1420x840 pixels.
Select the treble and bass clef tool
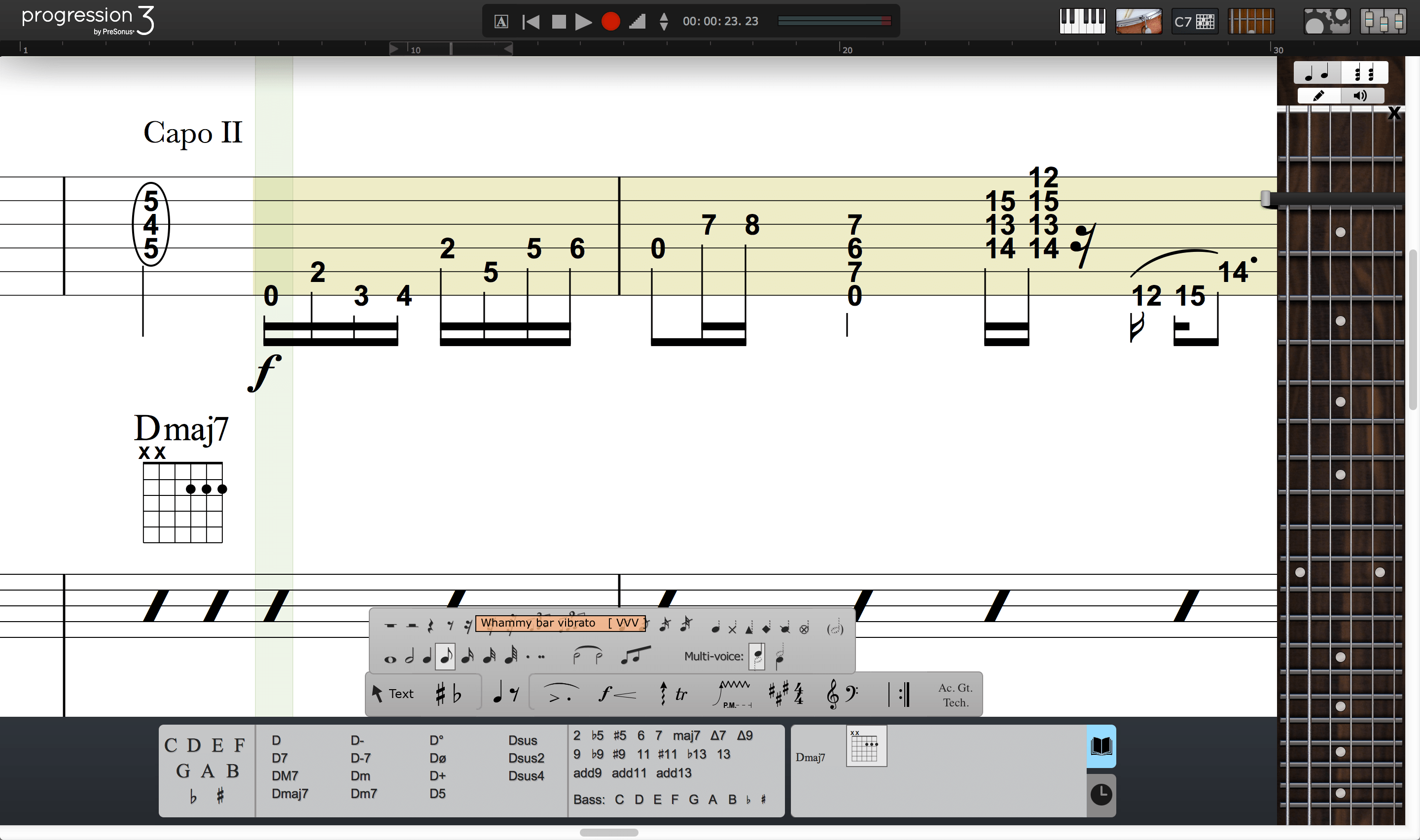coord(842,694)
